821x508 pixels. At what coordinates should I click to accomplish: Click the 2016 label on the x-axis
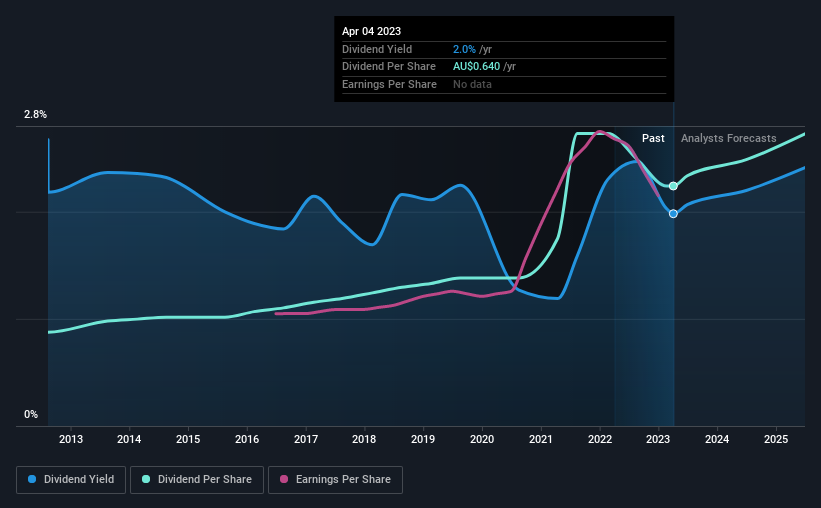tap(247, 439)
